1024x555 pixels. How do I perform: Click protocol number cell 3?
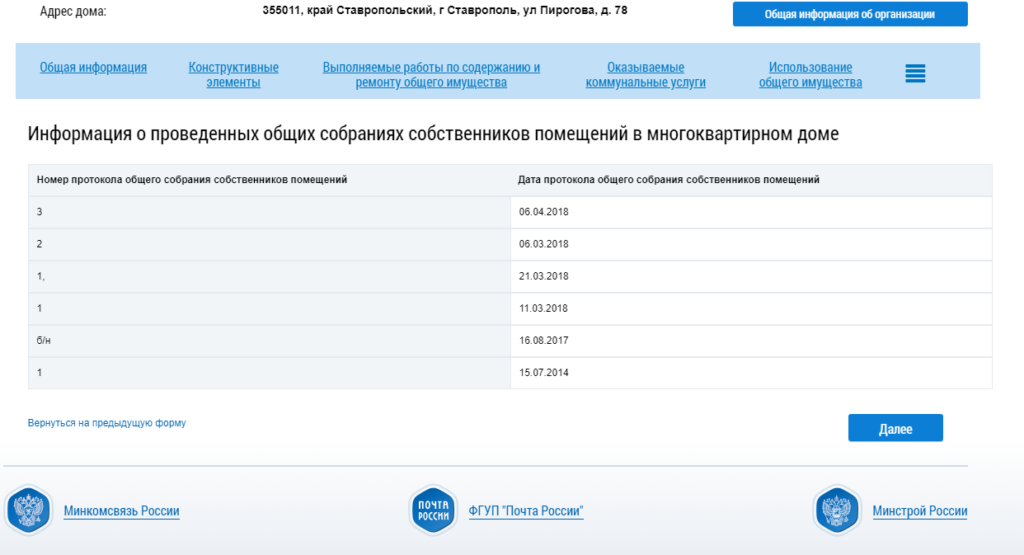(x=269, y=212)
